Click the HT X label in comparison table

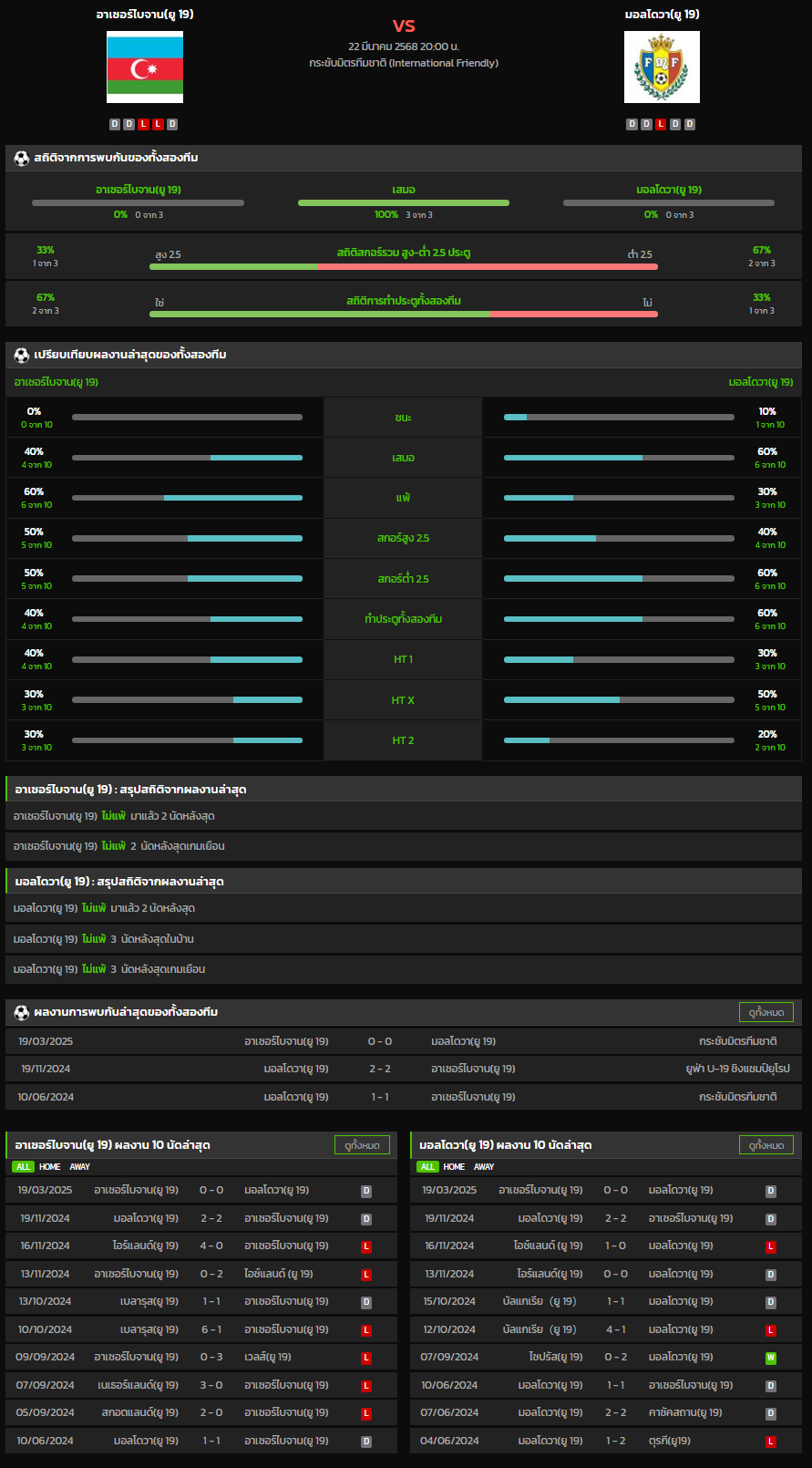tap(403, 700)
